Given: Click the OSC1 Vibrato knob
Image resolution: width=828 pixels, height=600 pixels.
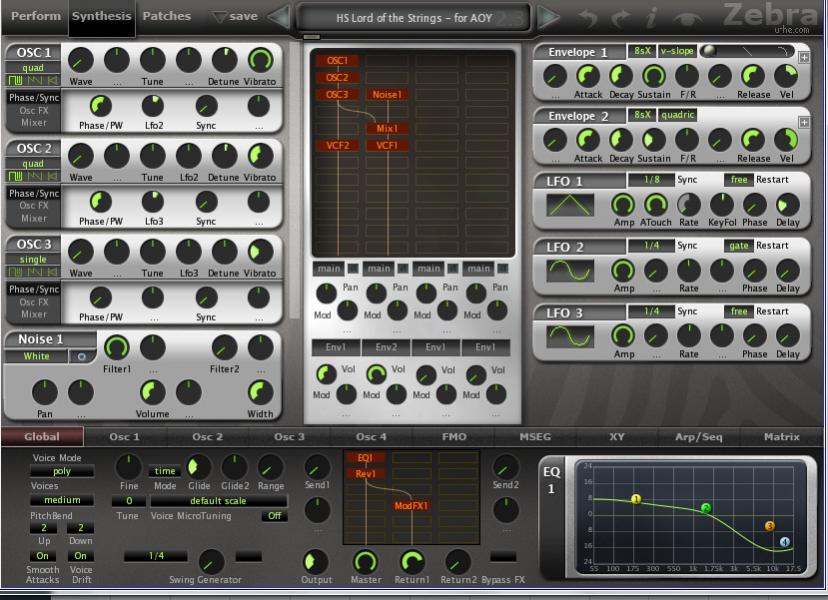Looking at the screenshot, I should coord(260,60).
